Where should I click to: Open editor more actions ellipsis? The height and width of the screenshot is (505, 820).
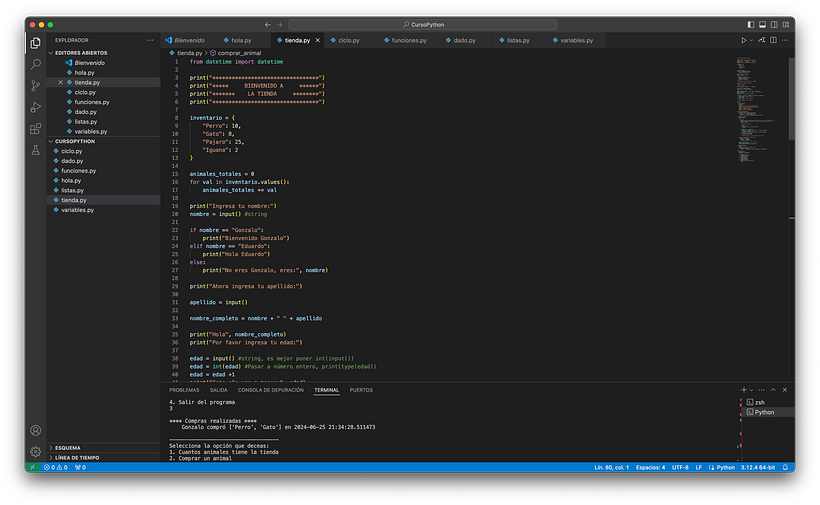pyautogui.click(x=785, y=40)
